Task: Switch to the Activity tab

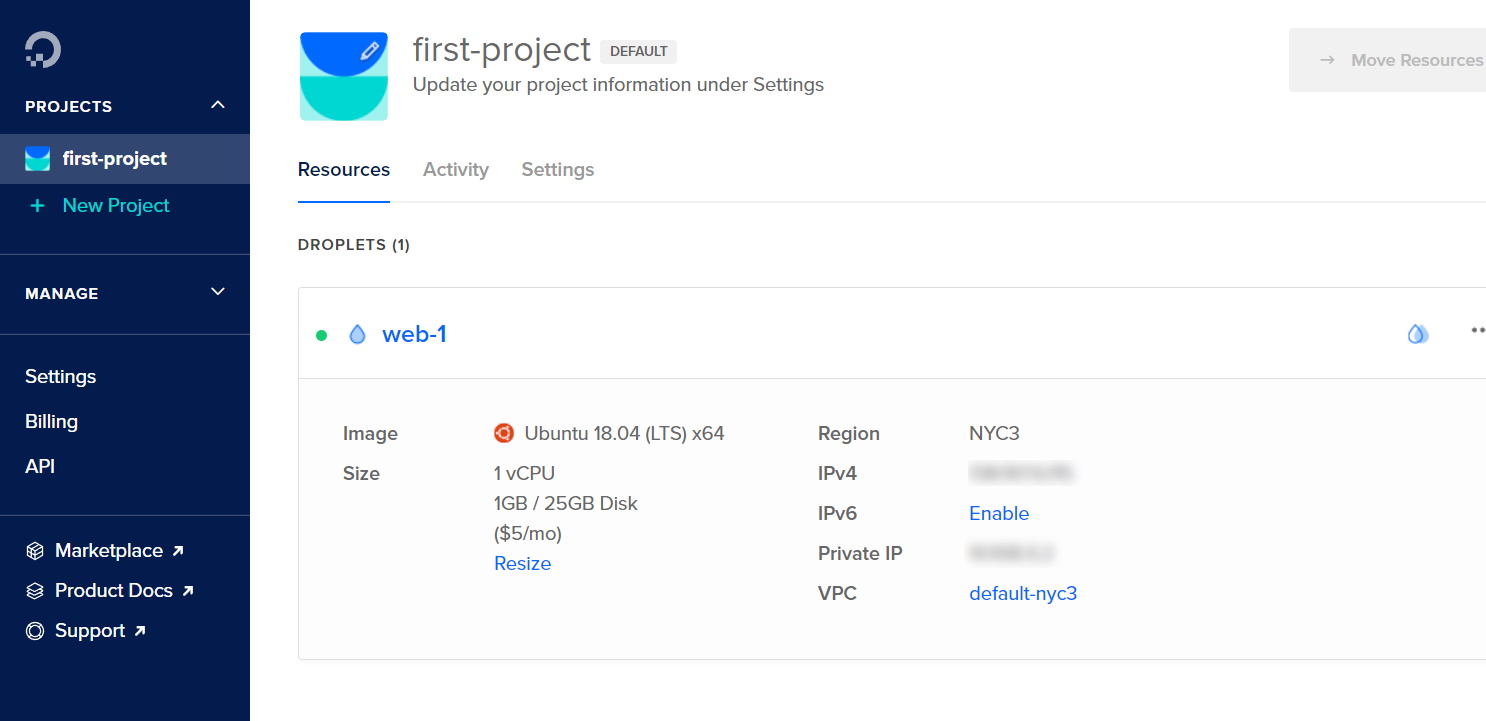Action: pyautogui.click(x=456, y=169)
